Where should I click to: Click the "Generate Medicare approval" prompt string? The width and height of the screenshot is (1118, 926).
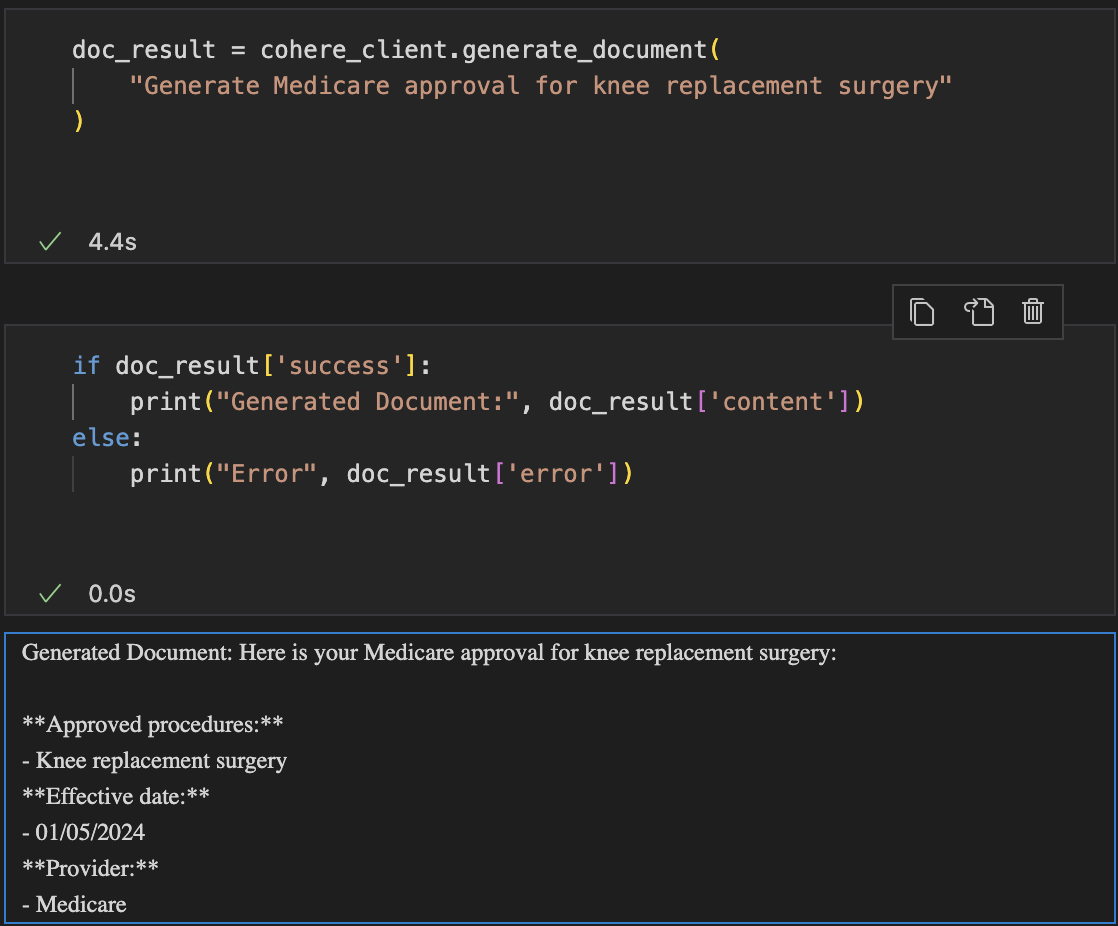coord(540,86)
